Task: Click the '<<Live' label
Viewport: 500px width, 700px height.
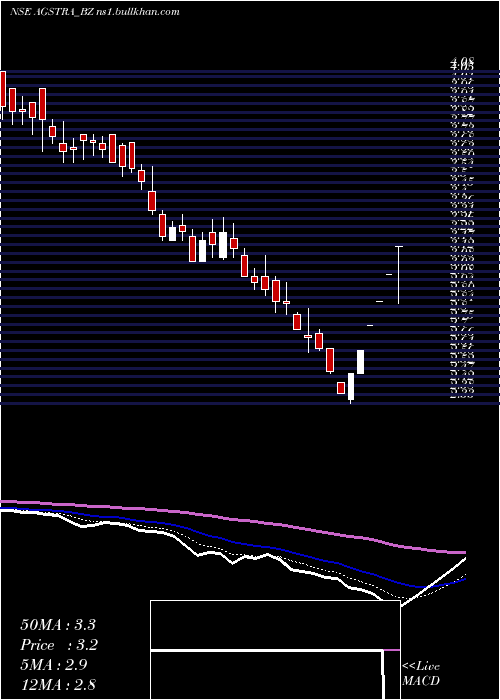Action: 421,667
